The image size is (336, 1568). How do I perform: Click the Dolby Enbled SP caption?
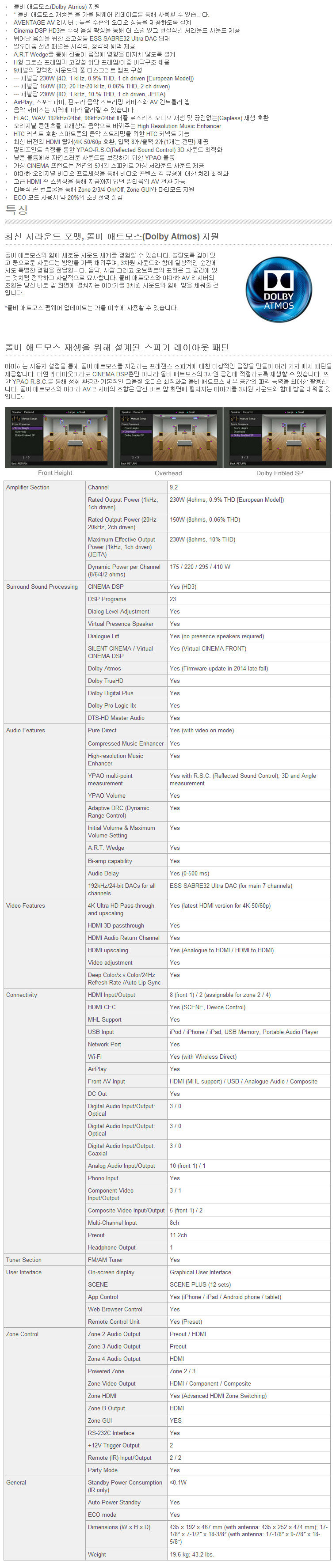pyautogui.click(x=279, y=473)
